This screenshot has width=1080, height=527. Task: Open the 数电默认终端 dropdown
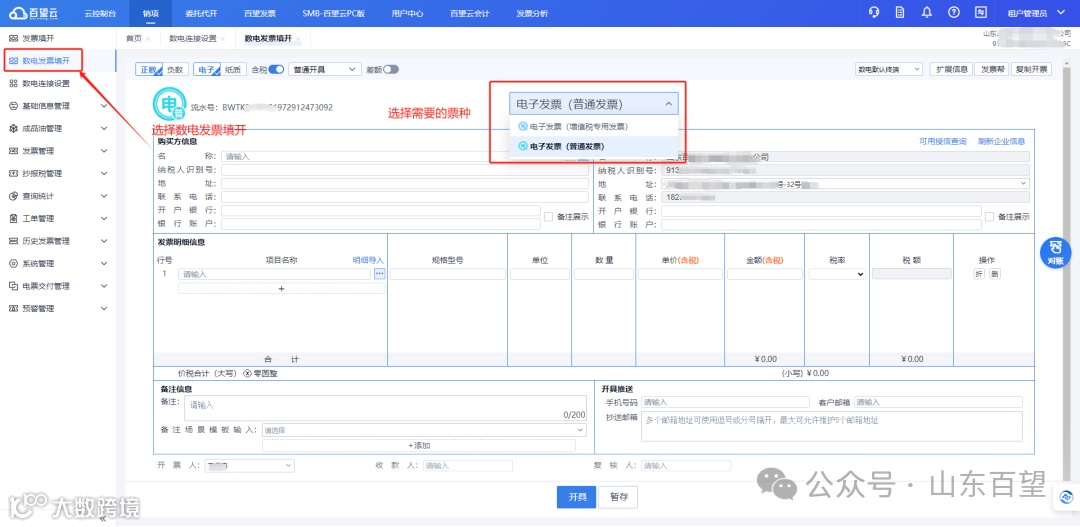[888, 70]
